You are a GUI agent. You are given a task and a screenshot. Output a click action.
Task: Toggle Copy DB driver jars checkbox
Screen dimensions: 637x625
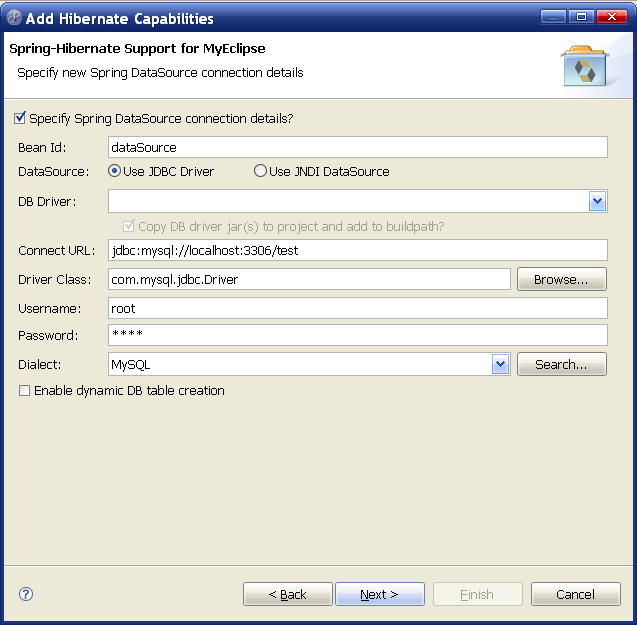pyautogui.click(x=128, y=226)
